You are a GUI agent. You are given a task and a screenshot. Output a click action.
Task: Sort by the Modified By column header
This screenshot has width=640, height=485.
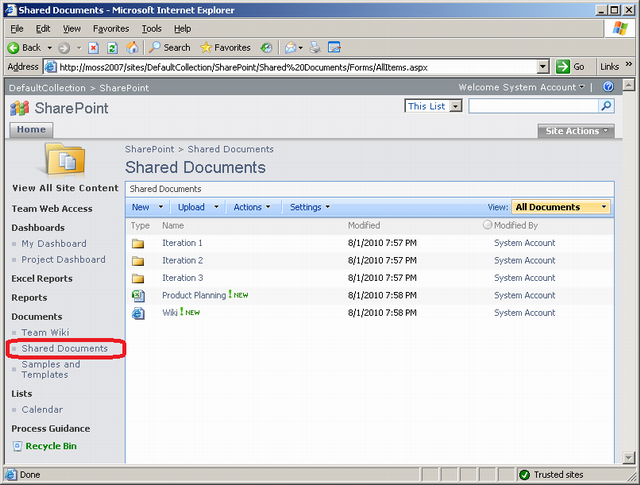click(516, 225)
